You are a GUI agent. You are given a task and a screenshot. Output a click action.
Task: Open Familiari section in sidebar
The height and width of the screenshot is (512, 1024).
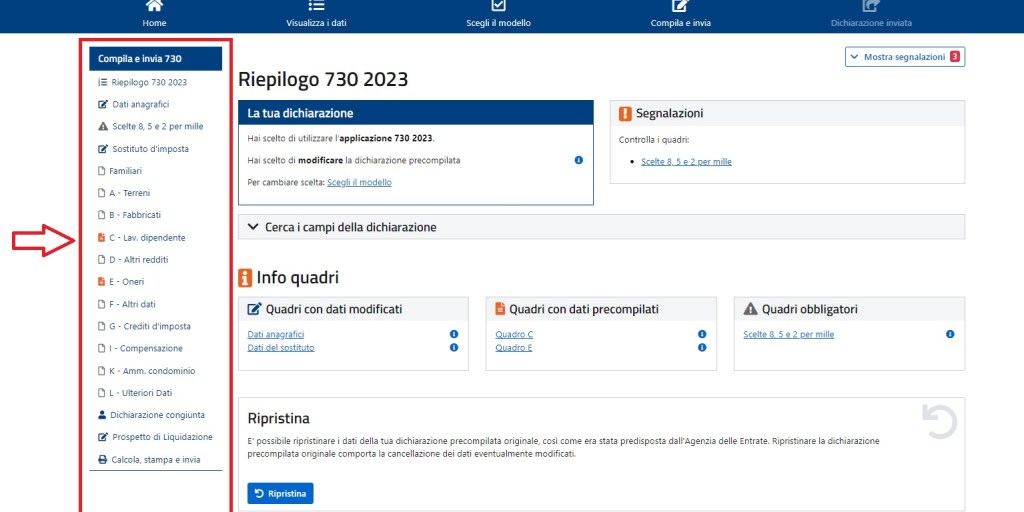coord(120,171)
